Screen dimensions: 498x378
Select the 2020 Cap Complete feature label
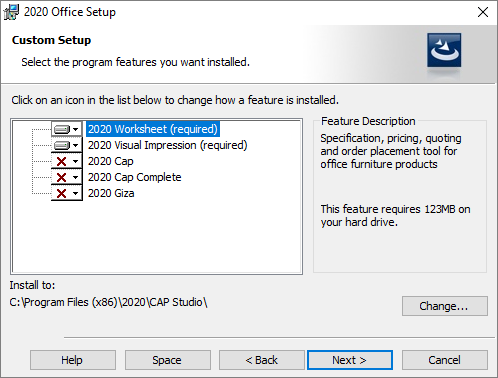pos(134,177)
